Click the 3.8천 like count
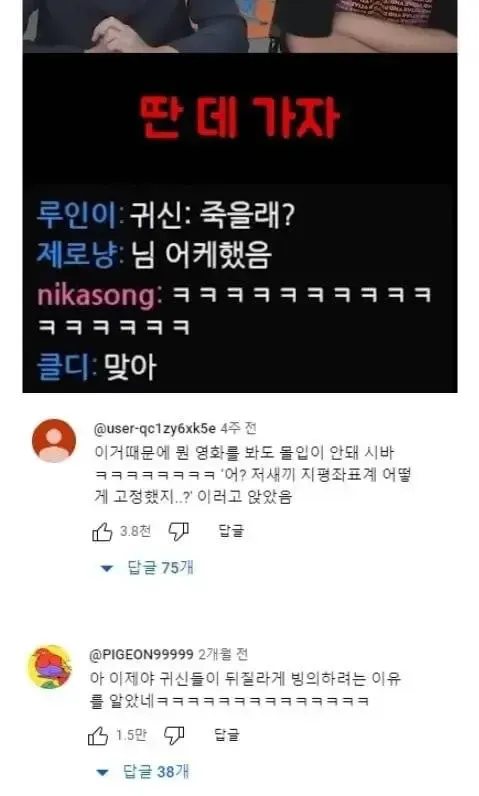 coord(135,531)
